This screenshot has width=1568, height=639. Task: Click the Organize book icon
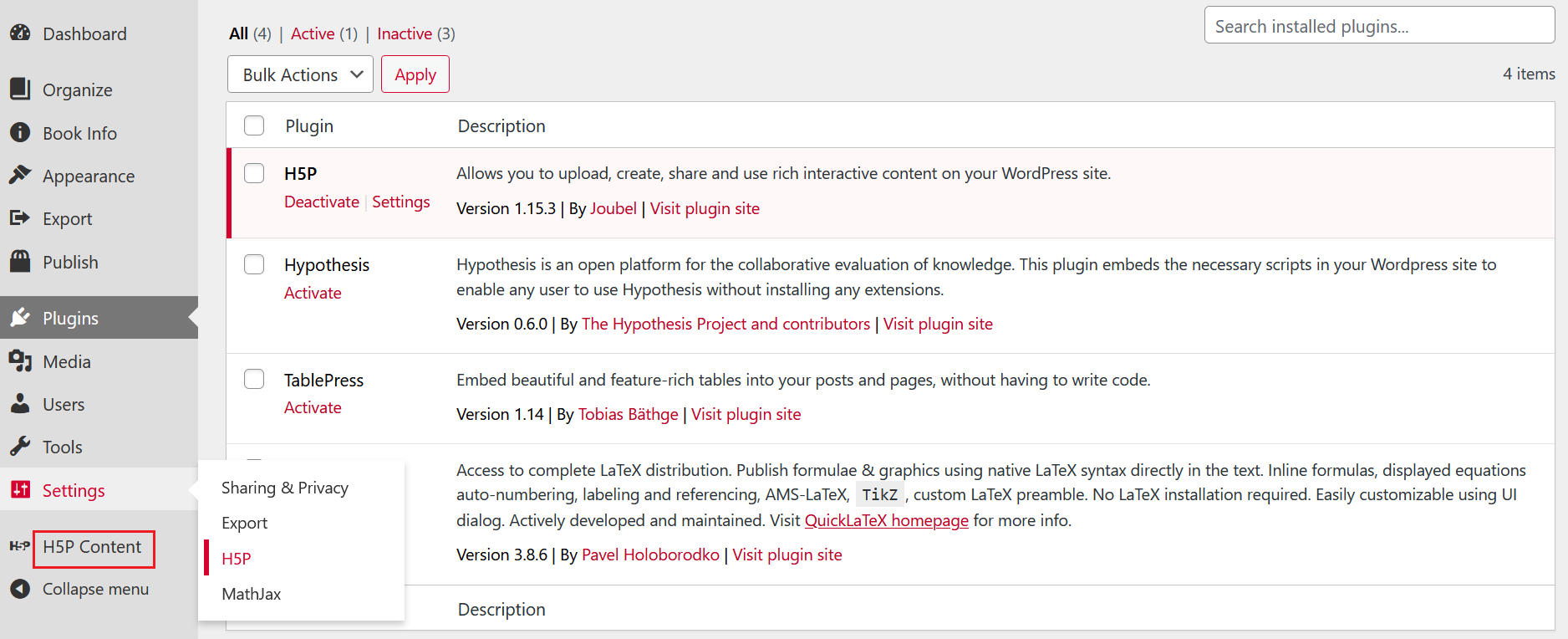pos(20,89)
